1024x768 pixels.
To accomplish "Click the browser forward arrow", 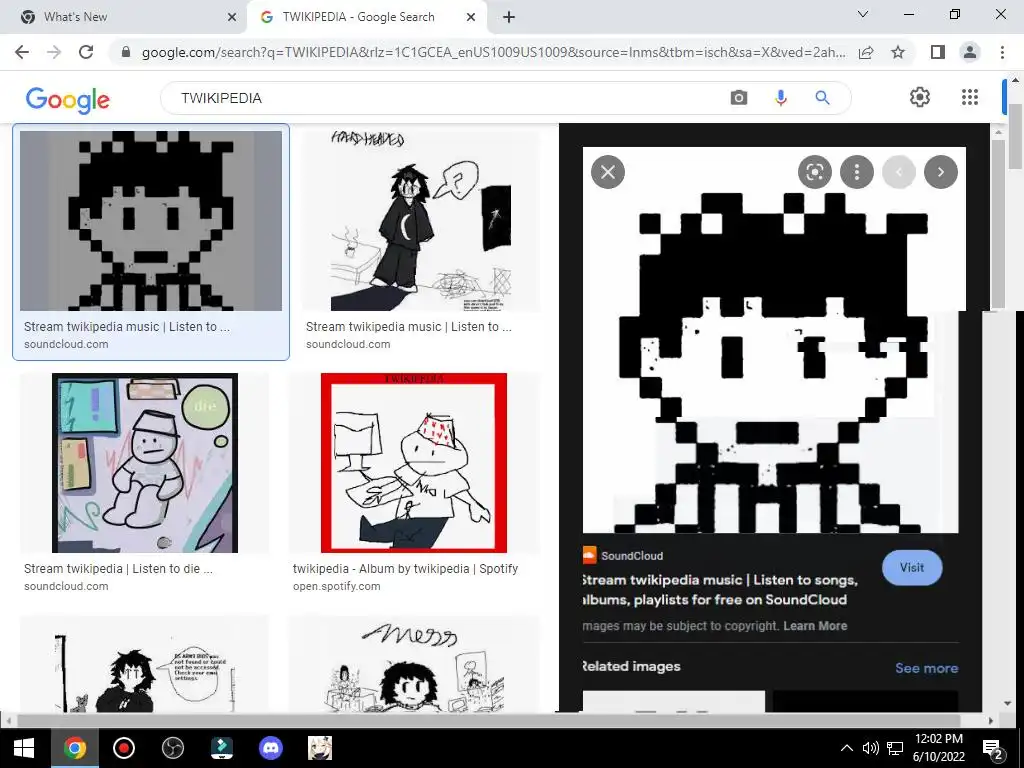I will [54, 52].
